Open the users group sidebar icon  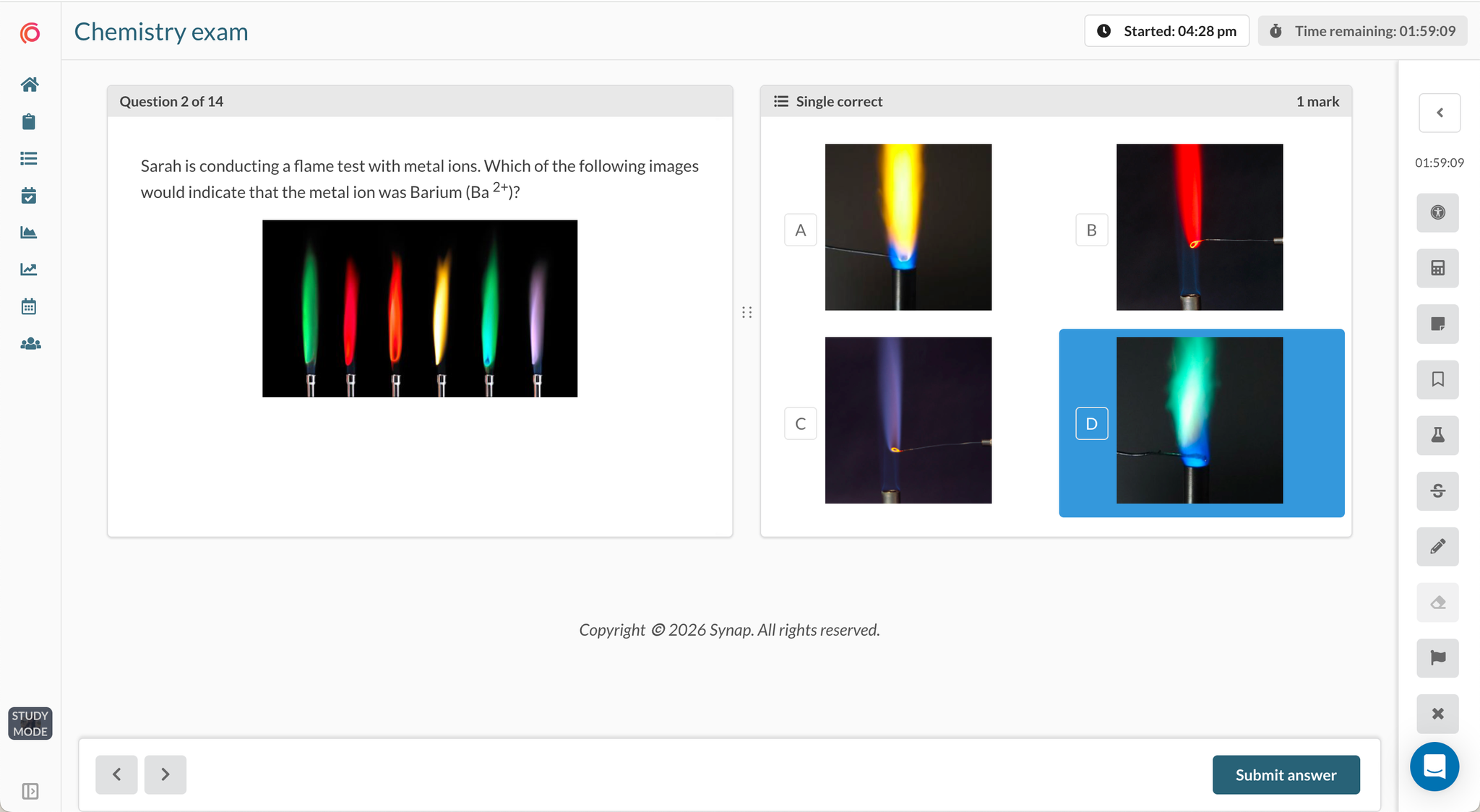click(x=30, y=344)
